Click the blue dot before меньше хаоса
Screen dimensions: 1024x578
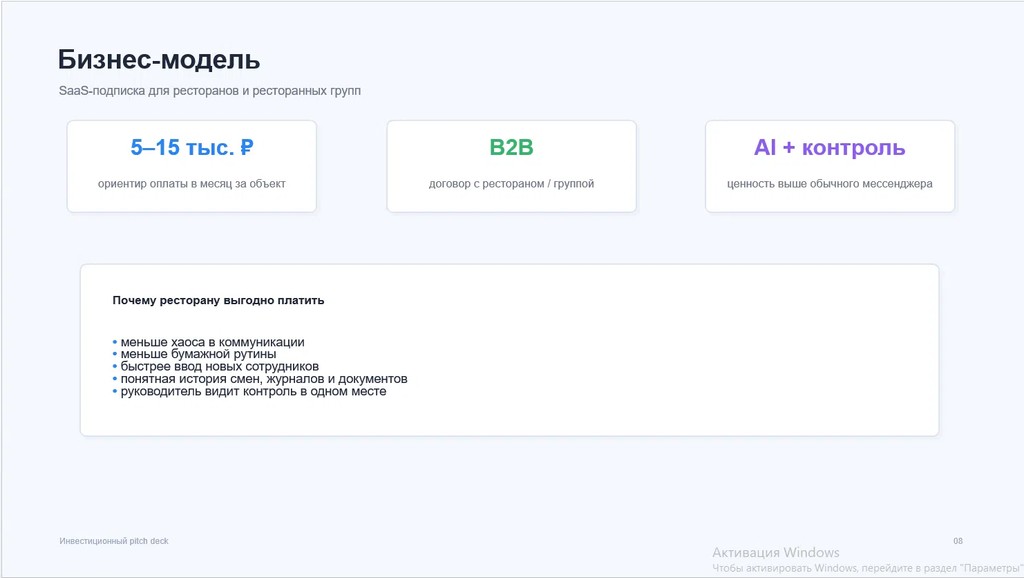click(x=115, y=342)
